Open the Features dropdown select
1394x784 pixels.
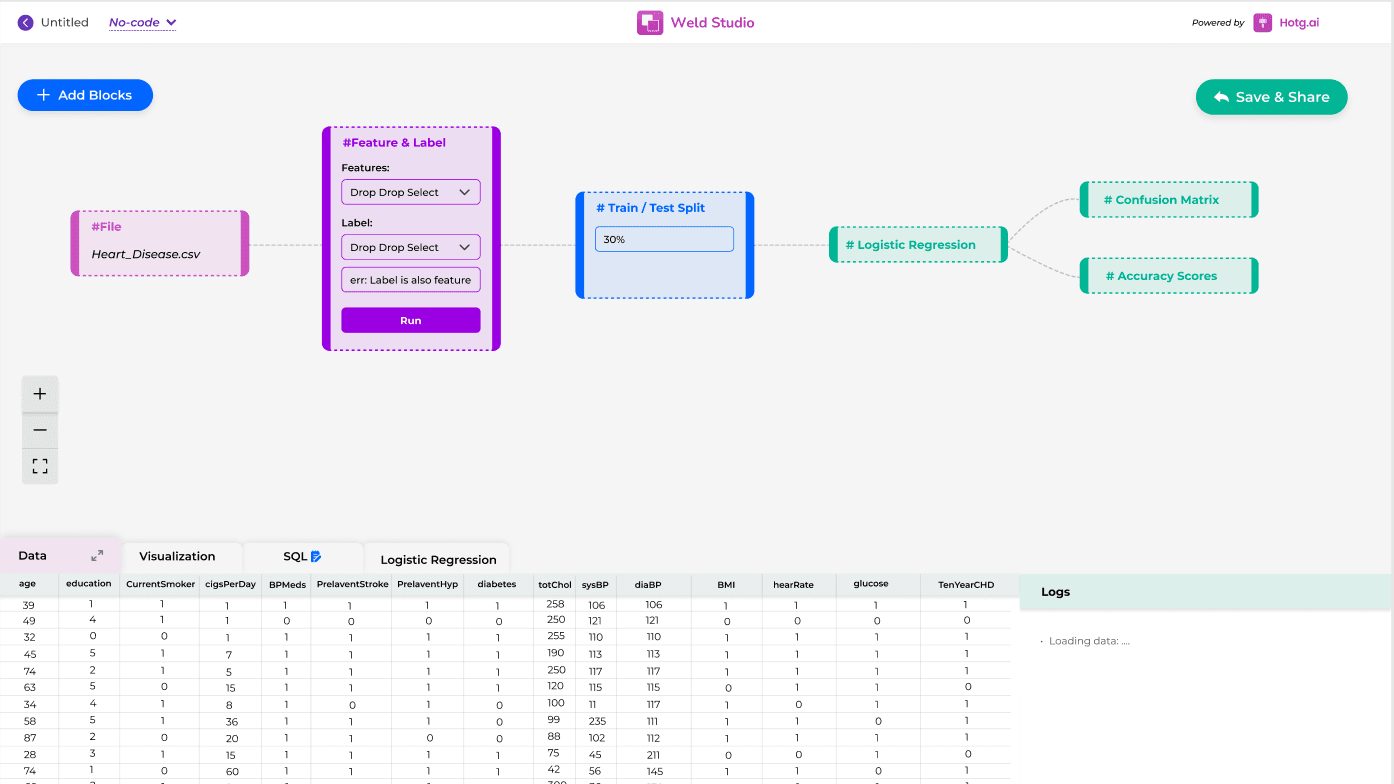[410, 192]
